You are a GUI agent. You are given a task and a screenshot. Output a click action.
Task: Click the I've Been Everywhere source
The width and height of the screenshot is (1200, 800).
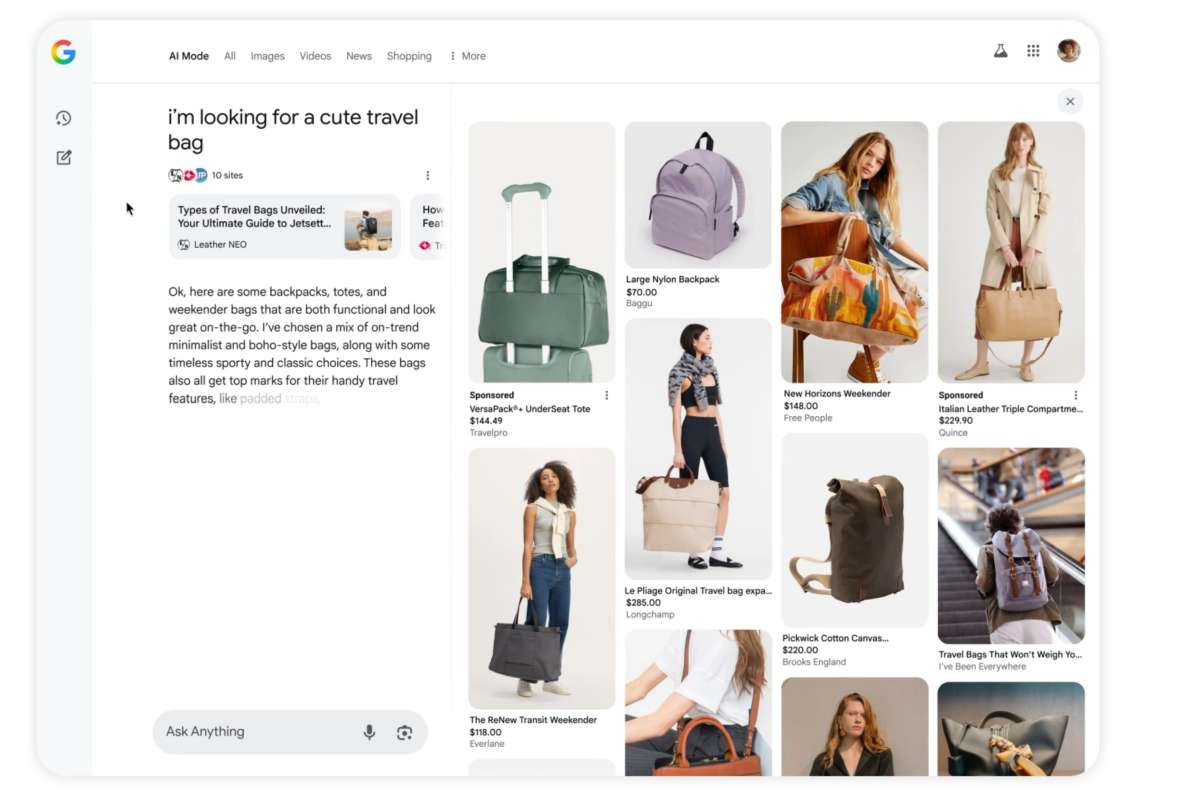982,667
